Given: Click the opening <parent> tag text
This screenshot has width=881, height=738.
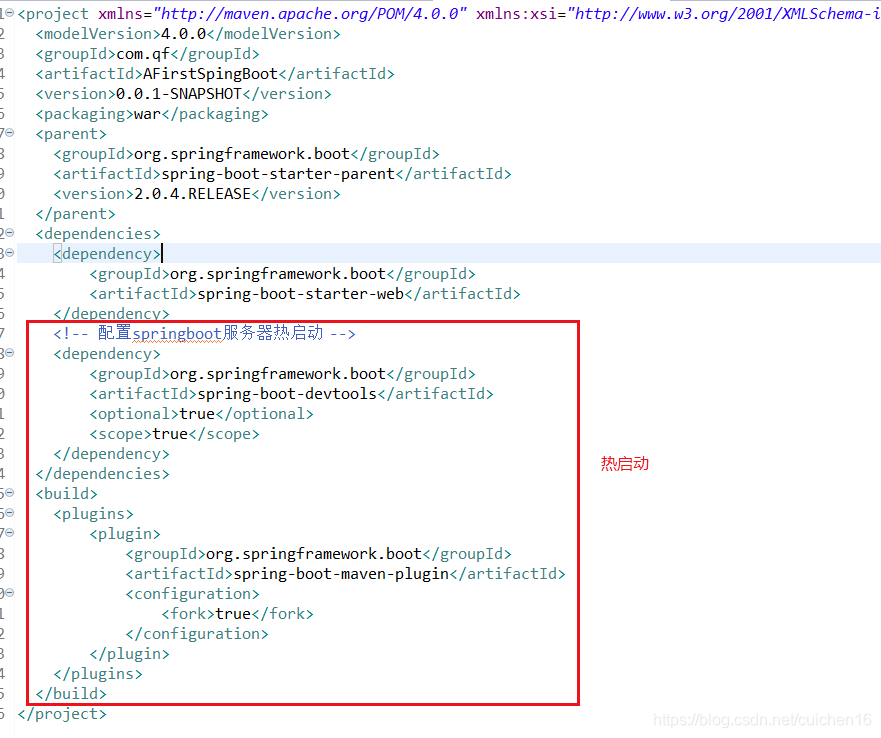Looking at the screenshot, I should click(71, 134).
